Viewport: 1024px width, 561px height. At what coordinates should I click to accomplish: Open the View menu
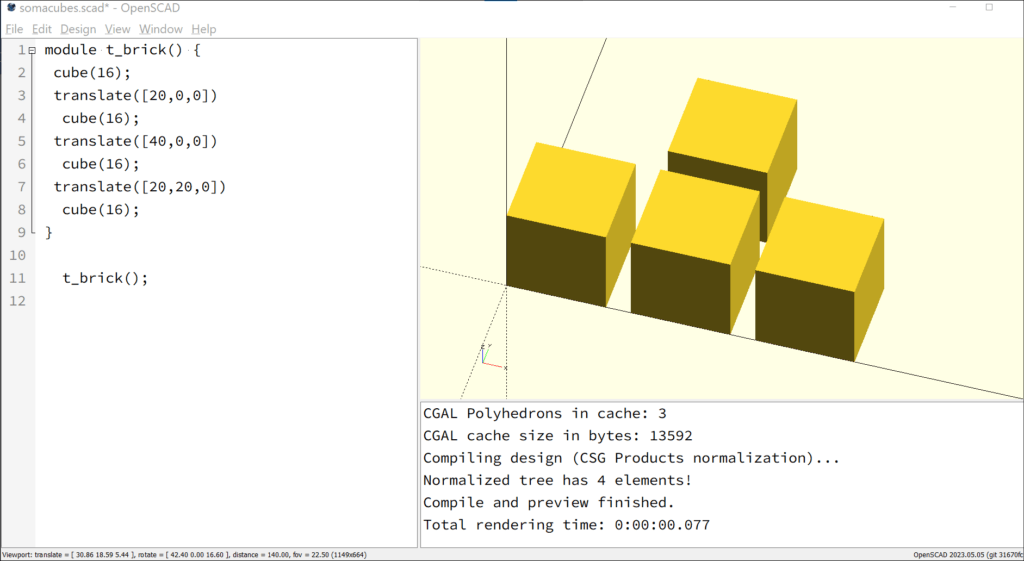[118, 29]
